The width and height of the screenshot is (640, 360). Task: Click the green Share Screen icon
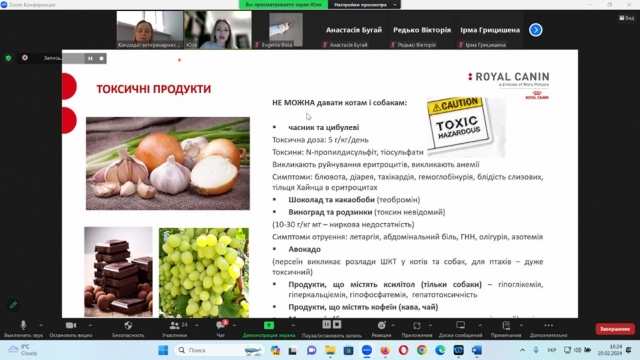click(269, 325)
